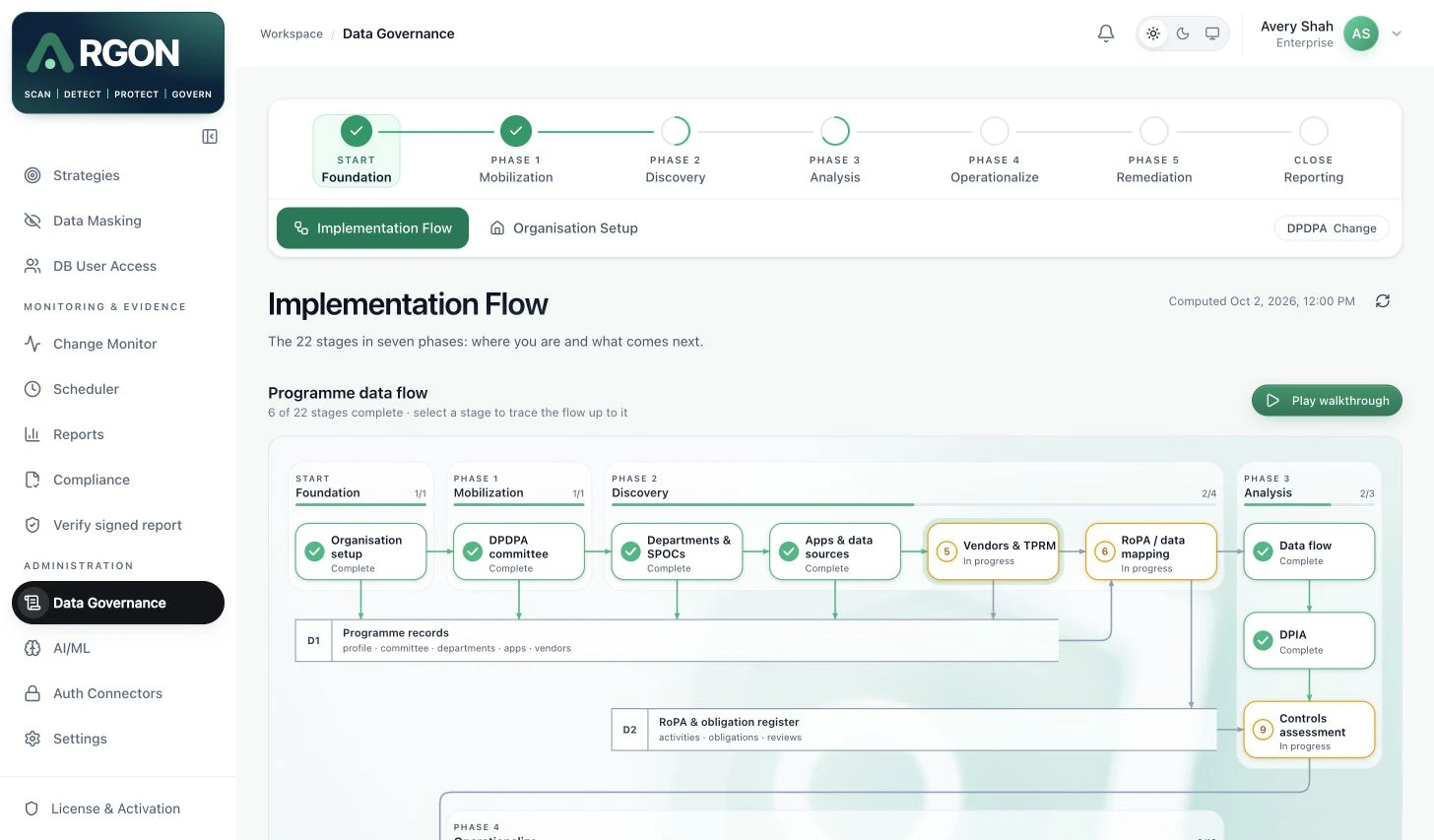Select Data Governance in sidebar
The height and width of the screenshot is (840, 1434).
[x=118, y=603]
